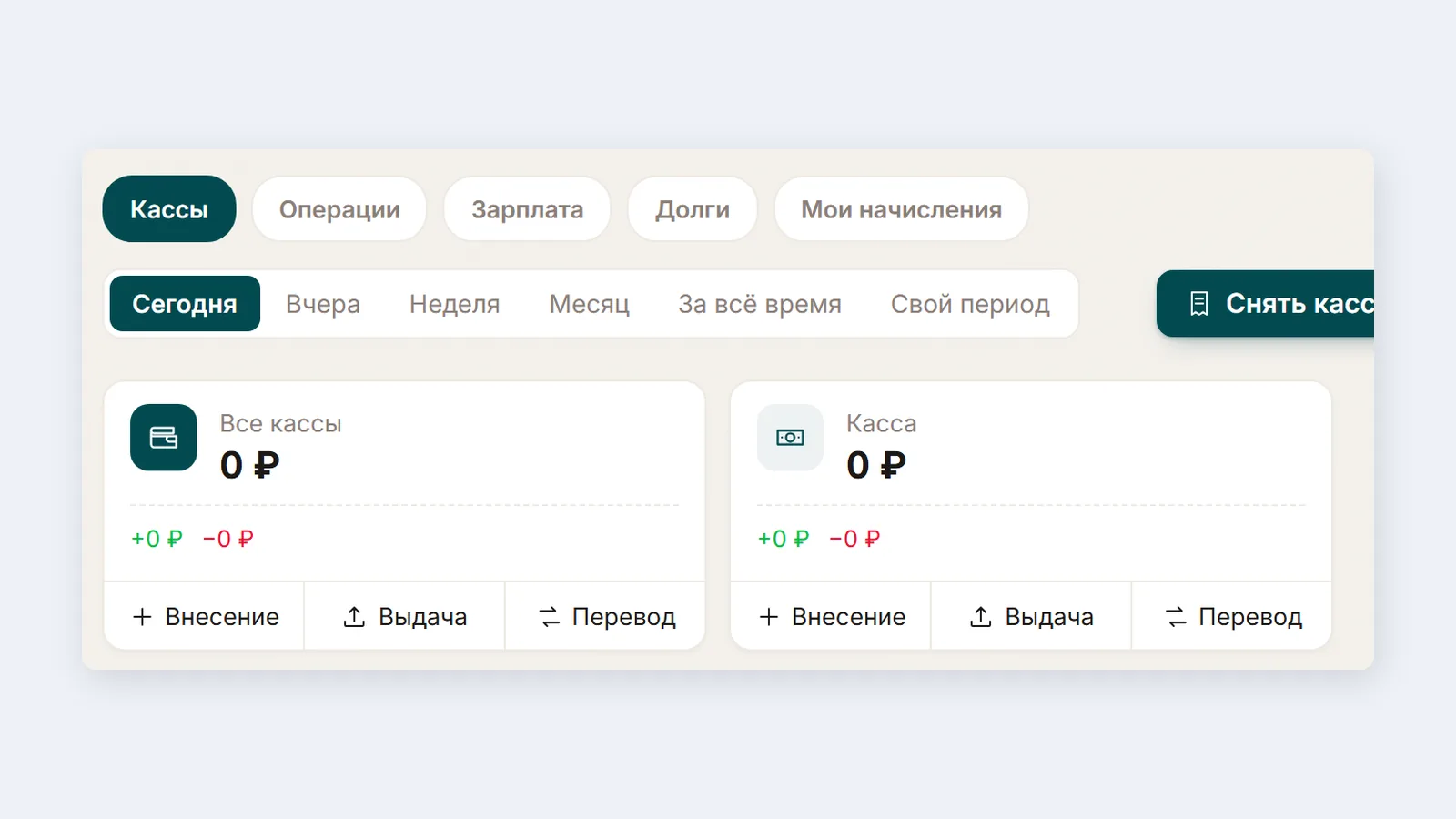1456x819 pixels.
Task: Click Перевод in the Все кассы card
Action: tap(605, 617)
